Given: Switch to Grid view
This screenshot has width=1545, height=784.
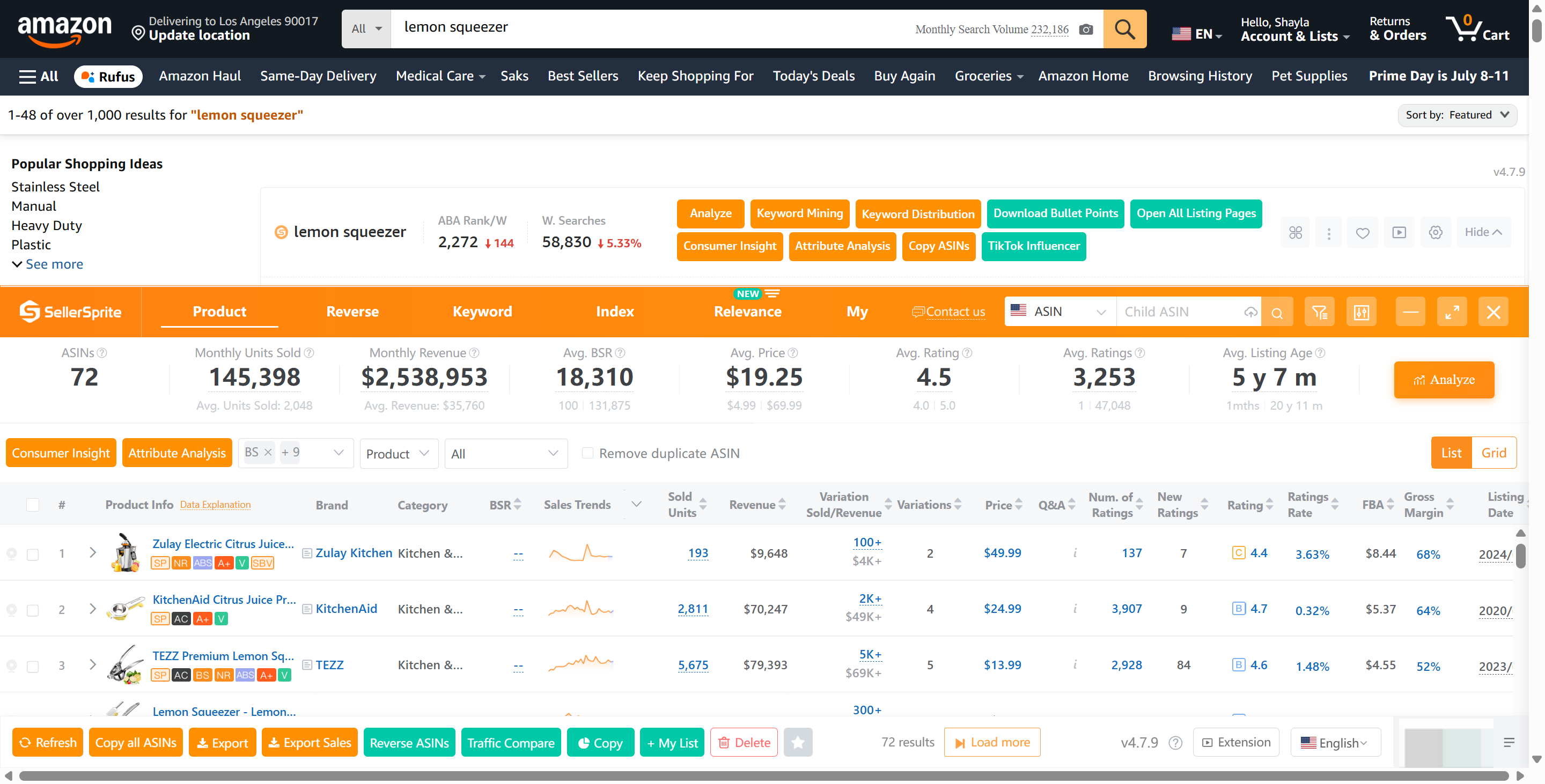Looking at the screenshot, I should click(x=1493, y=453).
